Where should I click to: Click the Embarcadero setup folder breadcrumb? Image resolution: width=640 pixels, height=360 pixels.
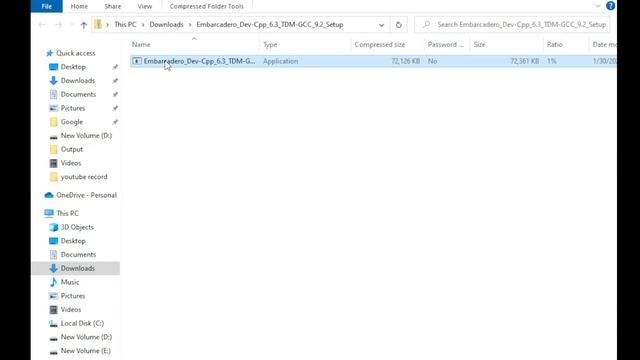point(270,24)
